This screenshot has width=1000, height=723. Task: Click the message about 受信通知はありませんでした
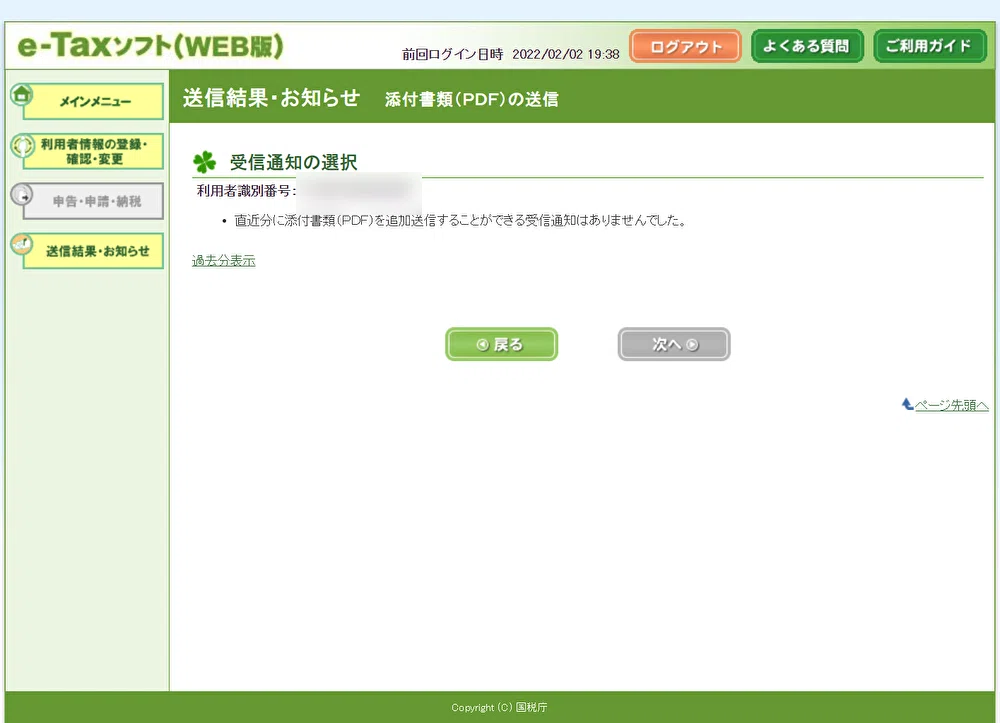tap(460, 221)
